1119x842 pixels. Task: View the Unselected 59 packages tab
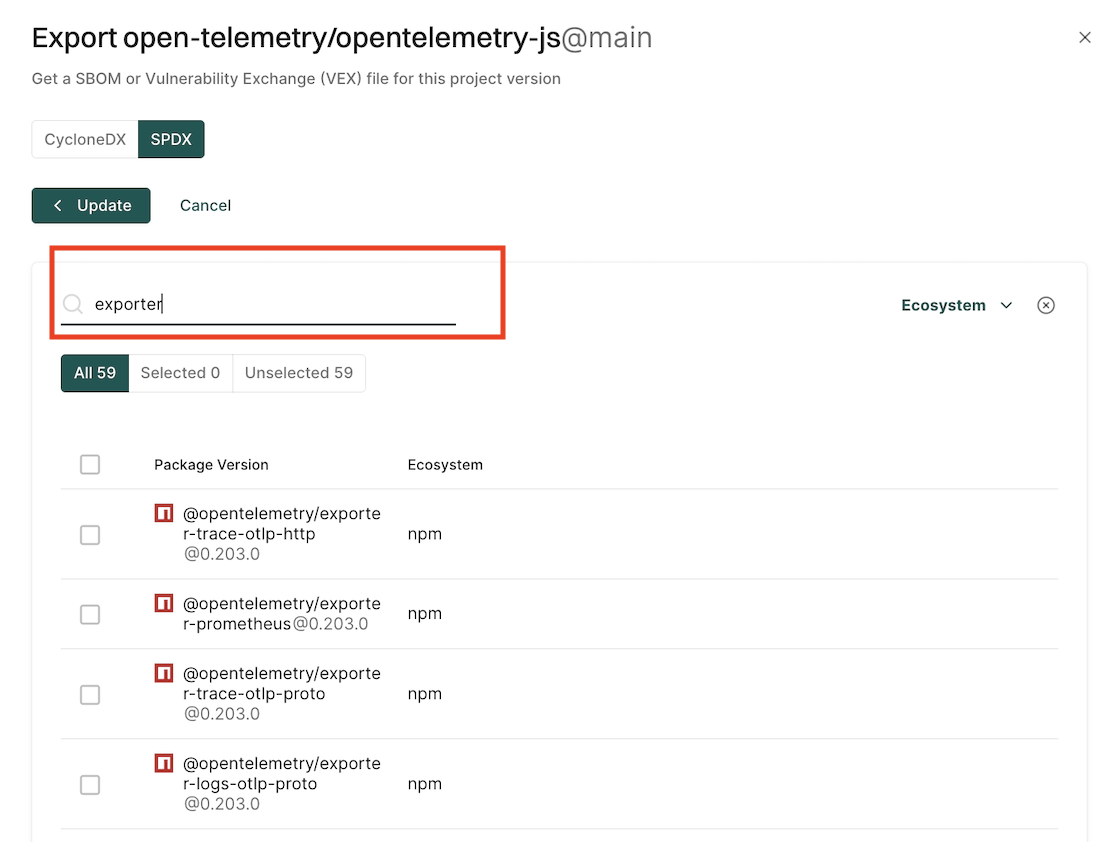298,373
